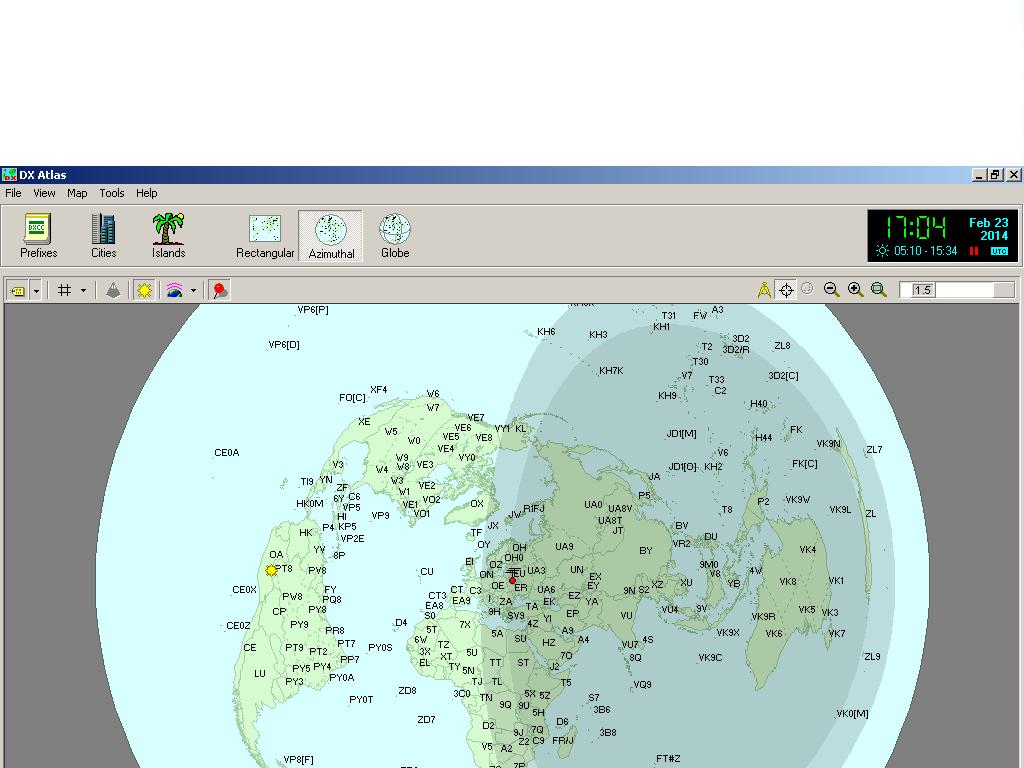The width and height of the screenshot is (1024, 768).
Task: Click the UTC indicator on the clock
Action: [x=998, y=251]
